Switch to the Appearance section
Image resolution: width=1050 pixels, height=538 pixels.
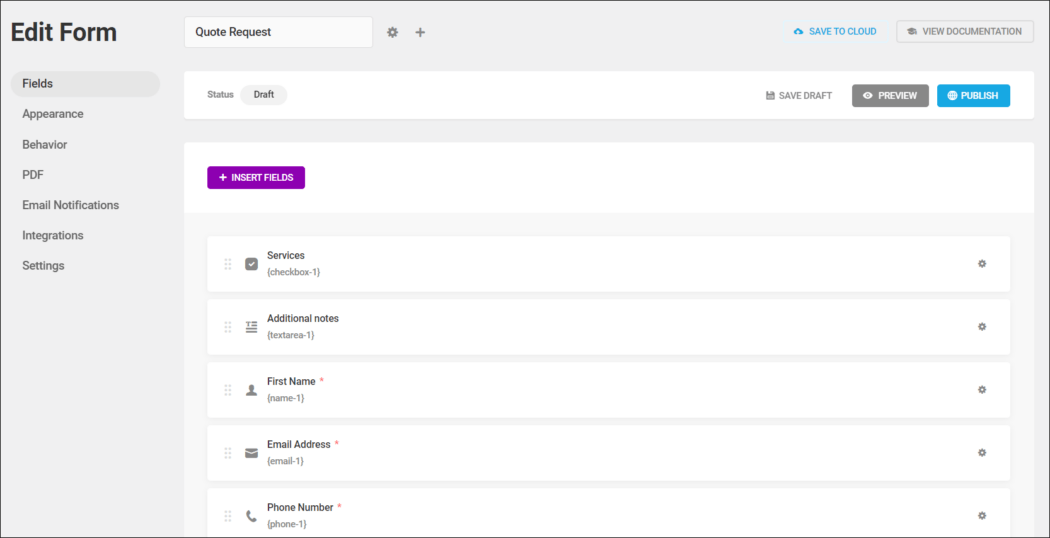[x=53, y=114]
